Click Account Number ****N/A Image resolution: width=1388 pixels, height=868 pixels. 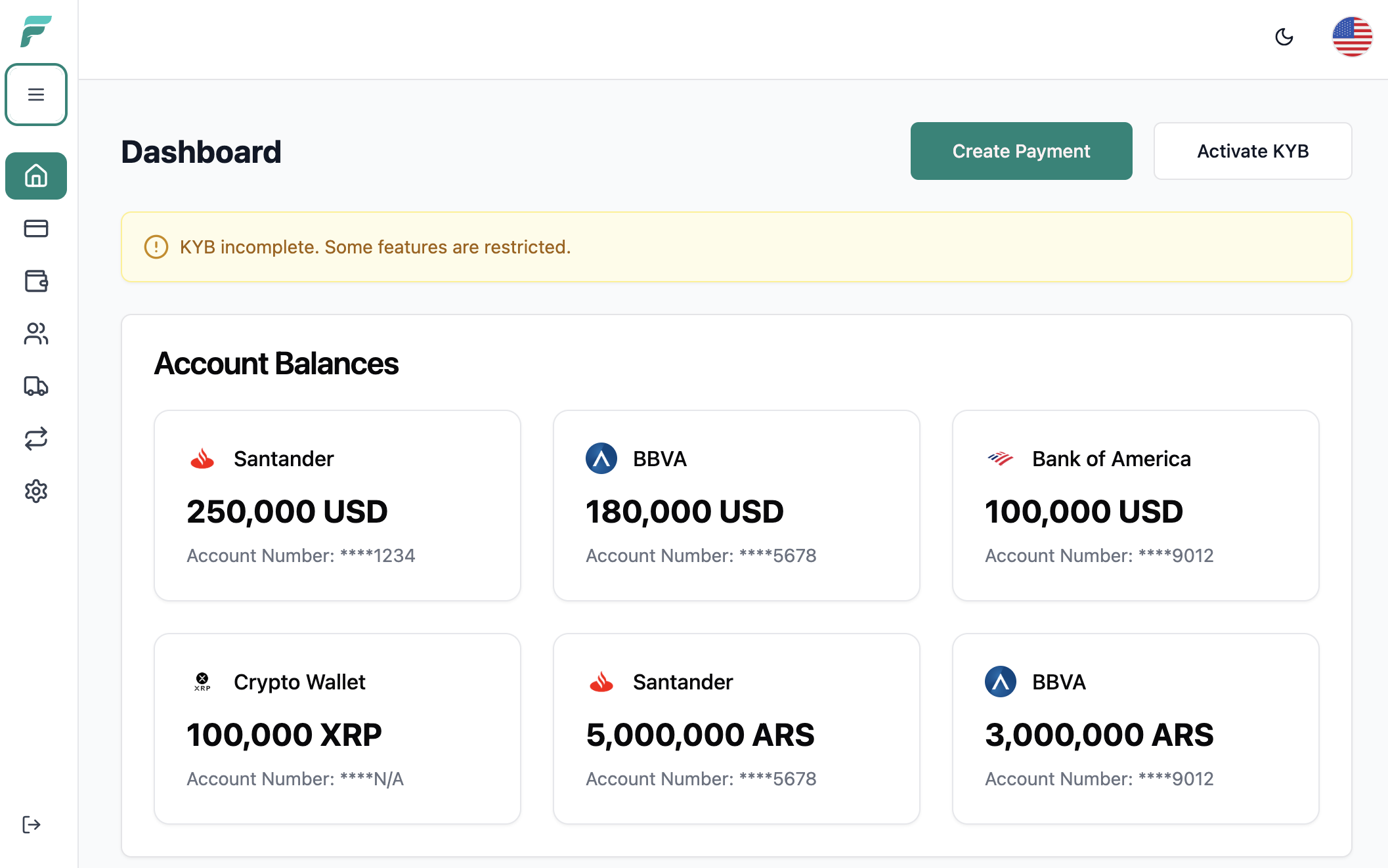coord(295,779)
